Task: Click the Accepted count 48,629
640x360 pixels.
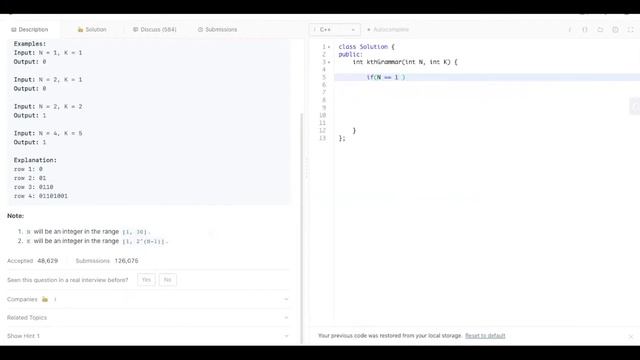Action: coord(47,260)
